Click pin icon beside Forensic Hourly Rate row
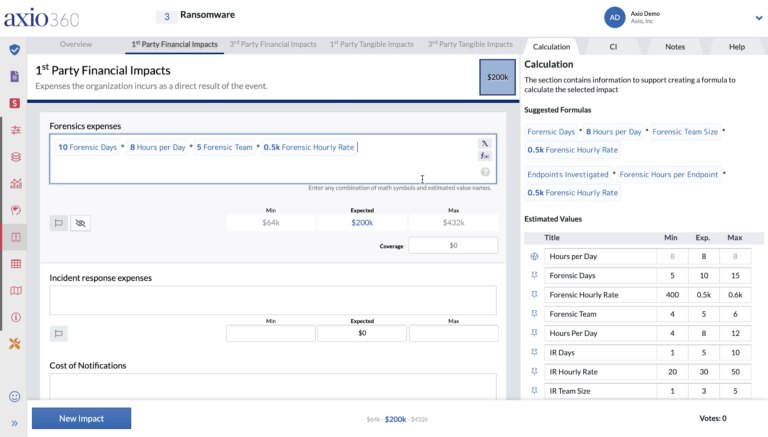Viewport: 768px width, 437px height. pyautogui.click(x=534, y=294)
